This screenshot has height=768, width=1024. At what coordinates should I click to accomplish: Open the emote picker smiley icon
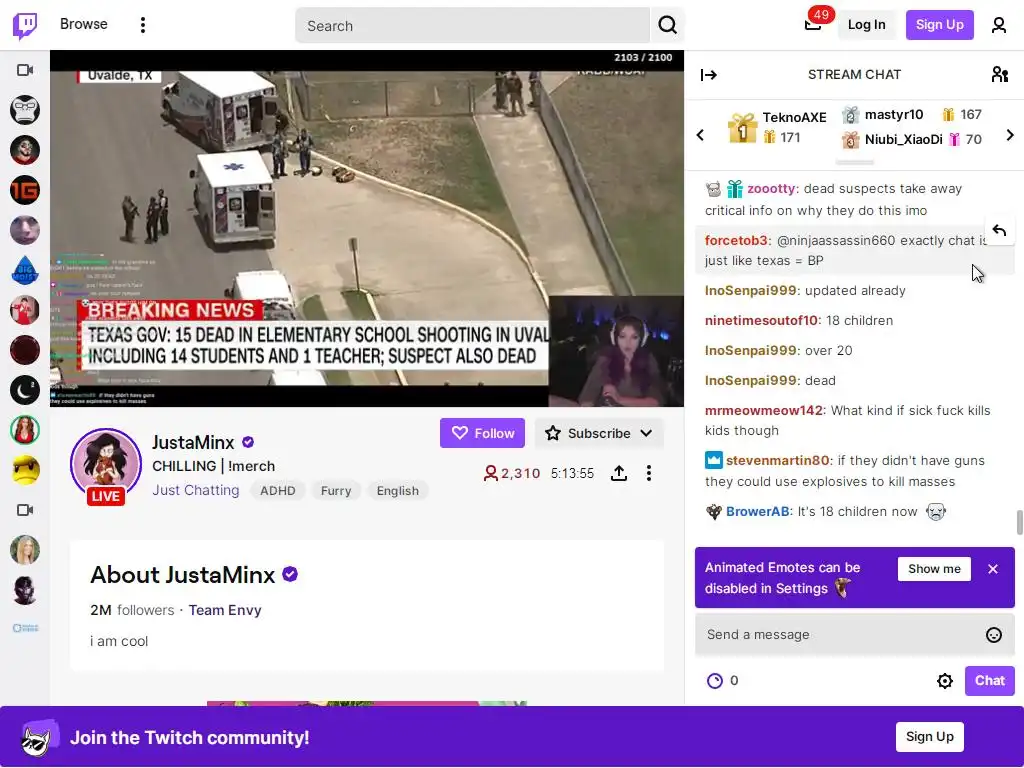[x=993, y=635]
